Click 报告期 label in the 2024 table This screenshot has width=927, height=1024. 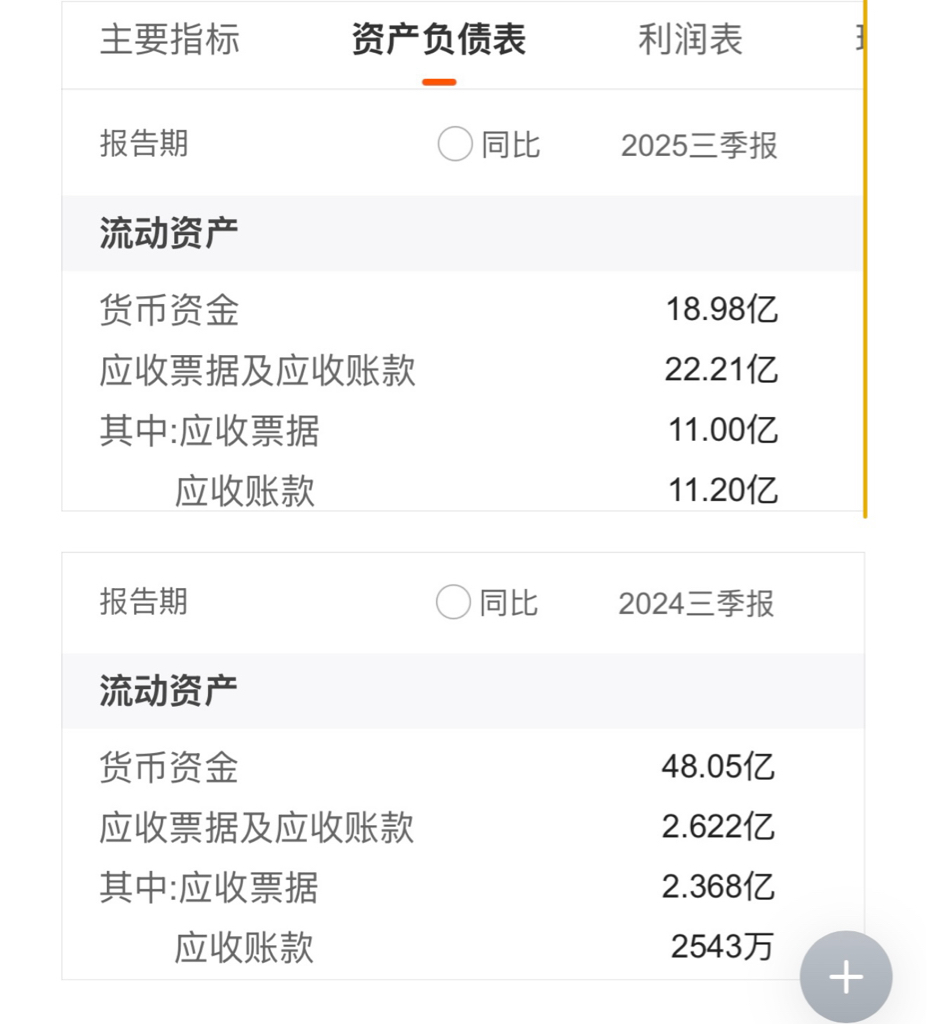(144, 602)
